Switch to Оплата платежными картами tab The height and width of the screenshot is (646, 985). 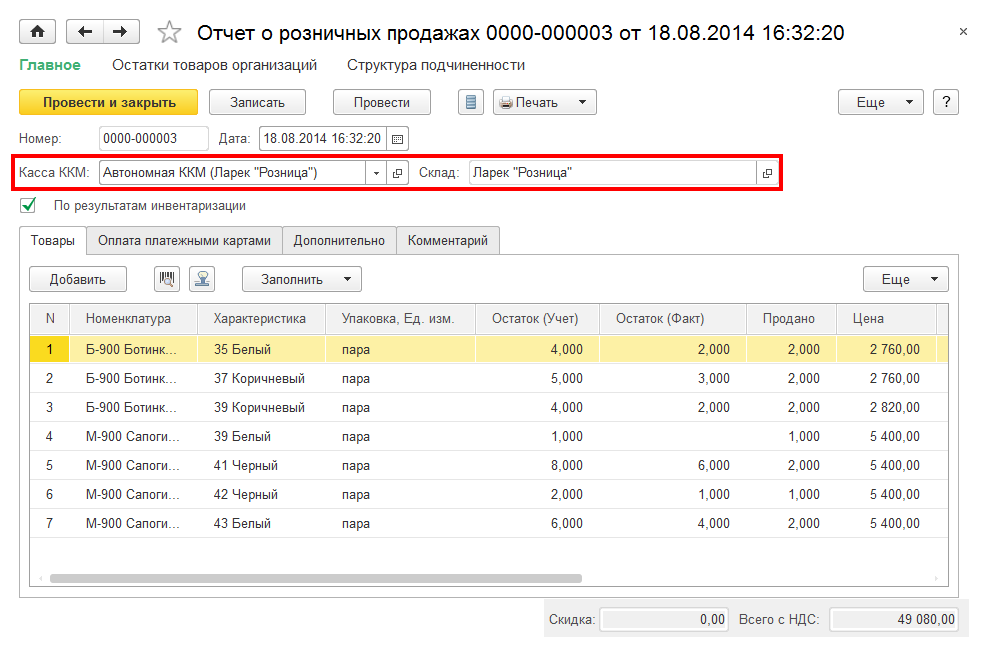click(184, 241)
